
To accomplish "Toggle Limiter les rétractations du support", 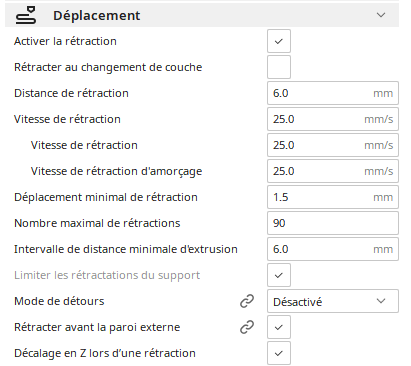I will tap(279, 275).
